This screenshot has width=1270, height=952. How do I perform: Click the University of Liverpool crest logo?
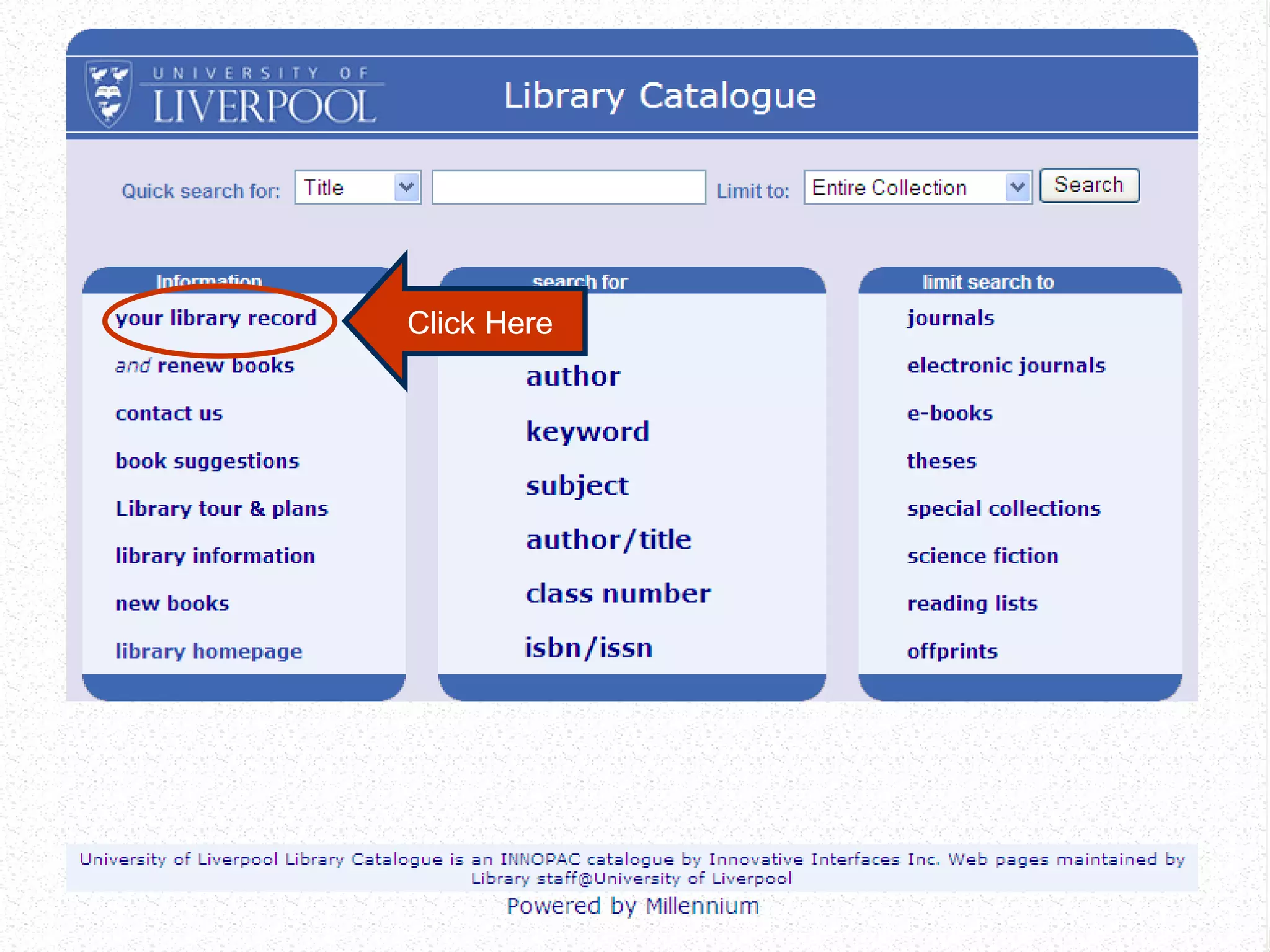(109, 94)
